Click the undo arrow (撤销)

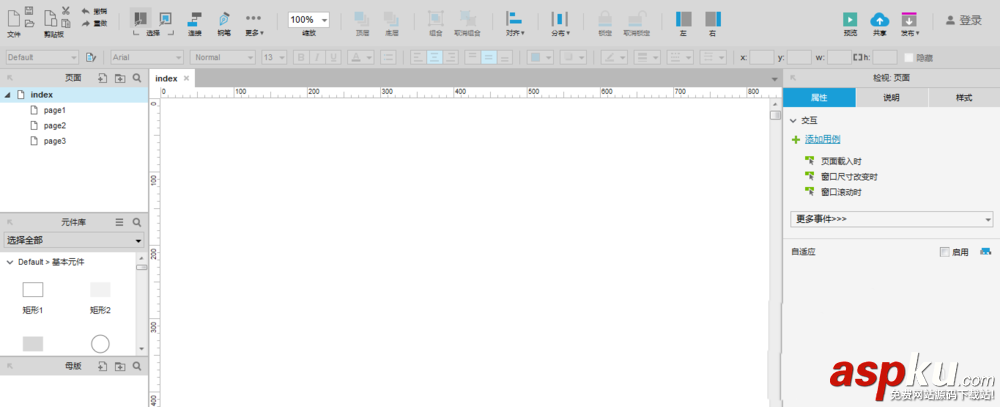[x=85, y=11]
